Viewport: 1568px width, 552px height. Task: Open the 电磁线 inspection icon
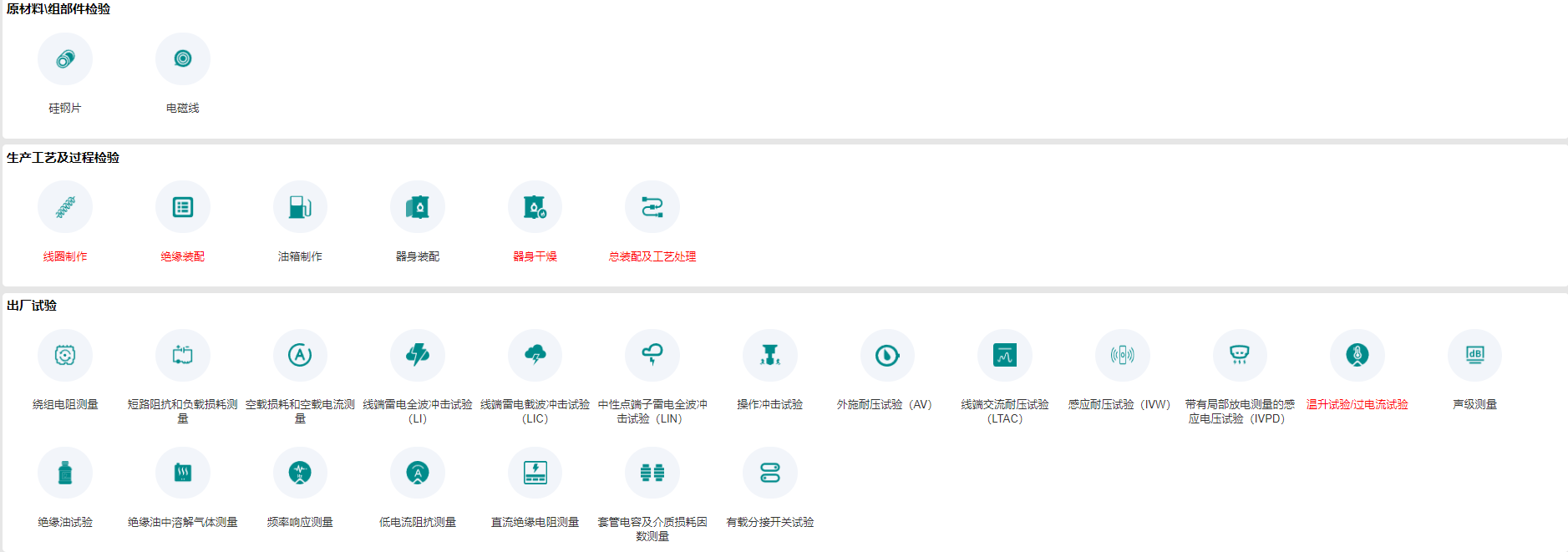182,59
